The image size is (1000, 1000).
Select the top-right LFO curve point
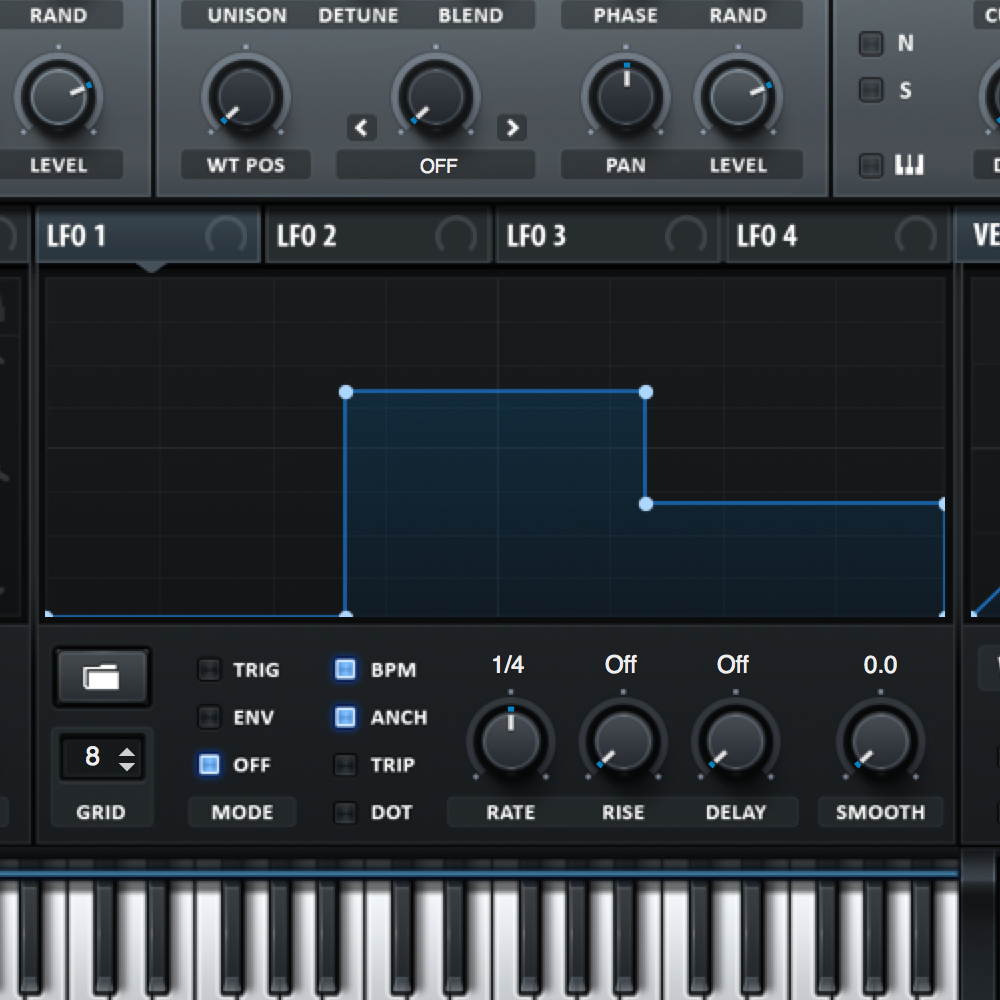pyautogui.click(x=645, y=392)
